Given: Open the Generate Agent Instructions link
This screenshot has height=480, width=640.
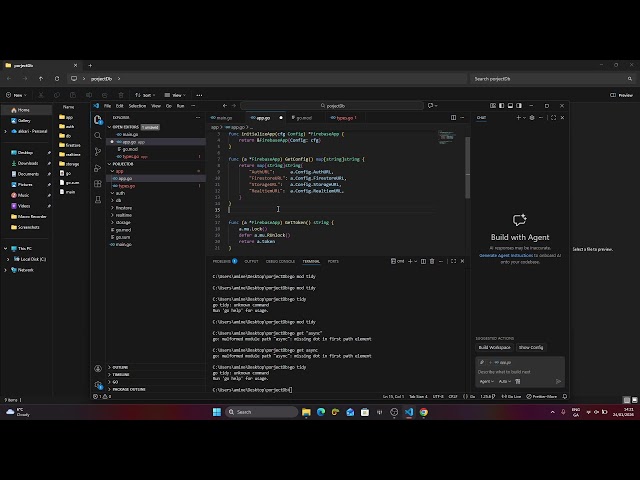Looking at the screenshot, I should pos(506,256).
